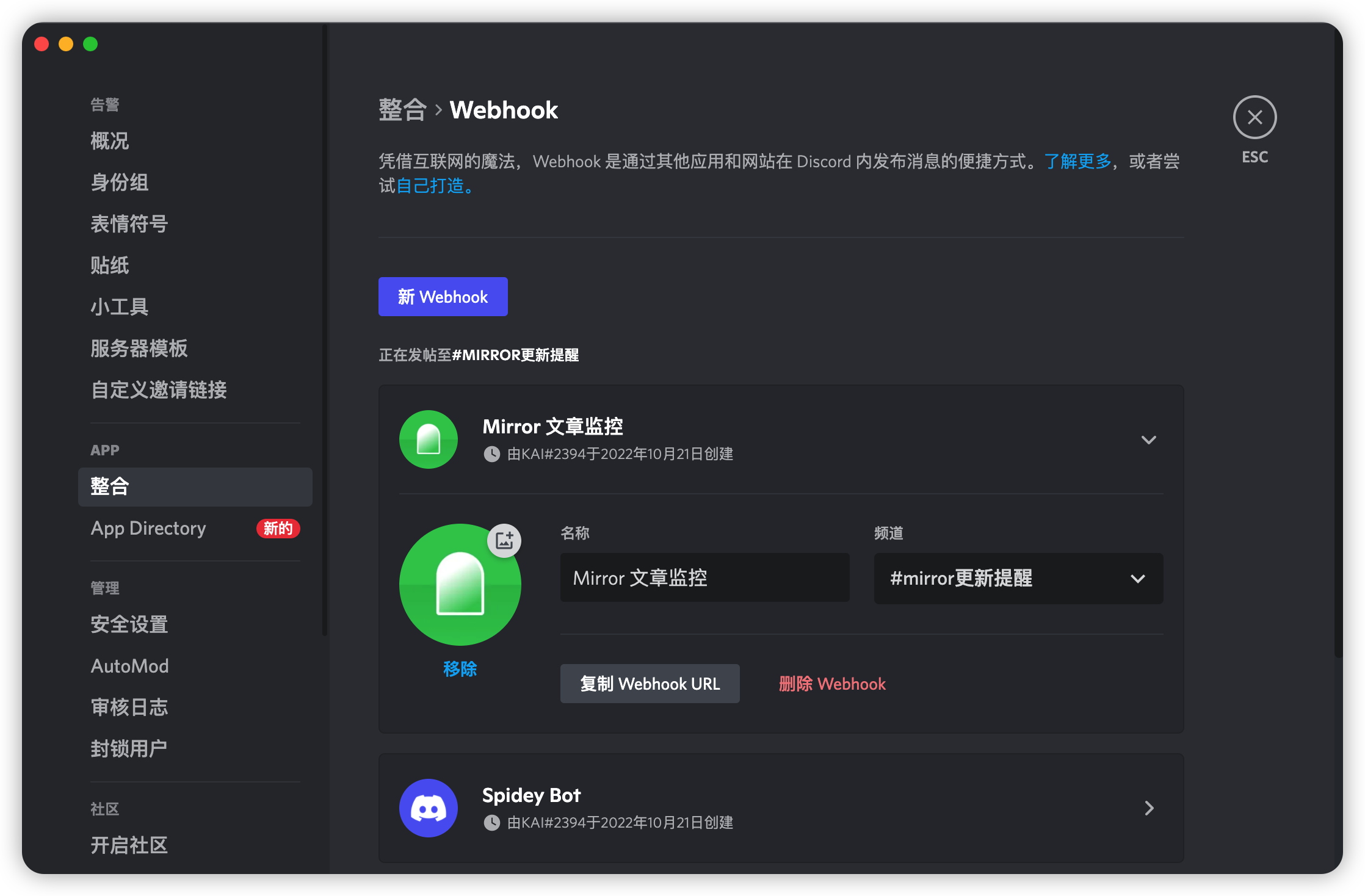Screen dimensions: 1365x896
Task: Click the macOS green fullscreen button
Action: (x=90, y=44)
